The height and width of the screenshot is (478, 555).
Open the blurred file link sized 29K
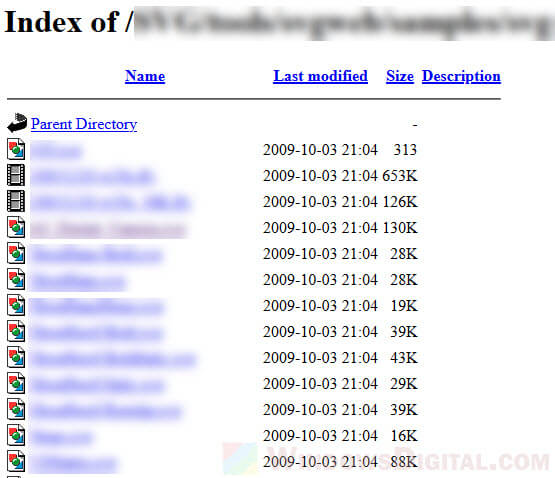(97, 385)
